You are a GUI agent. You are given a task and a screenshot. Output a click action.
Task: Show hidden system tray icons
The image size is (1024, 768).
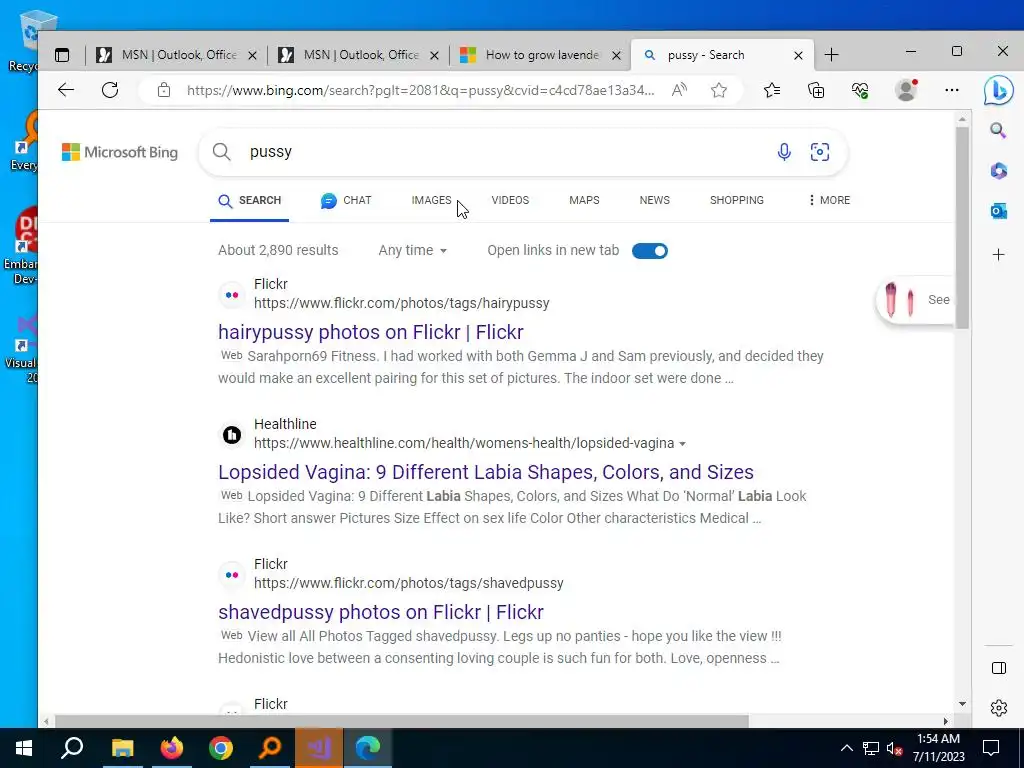(846, 748)
